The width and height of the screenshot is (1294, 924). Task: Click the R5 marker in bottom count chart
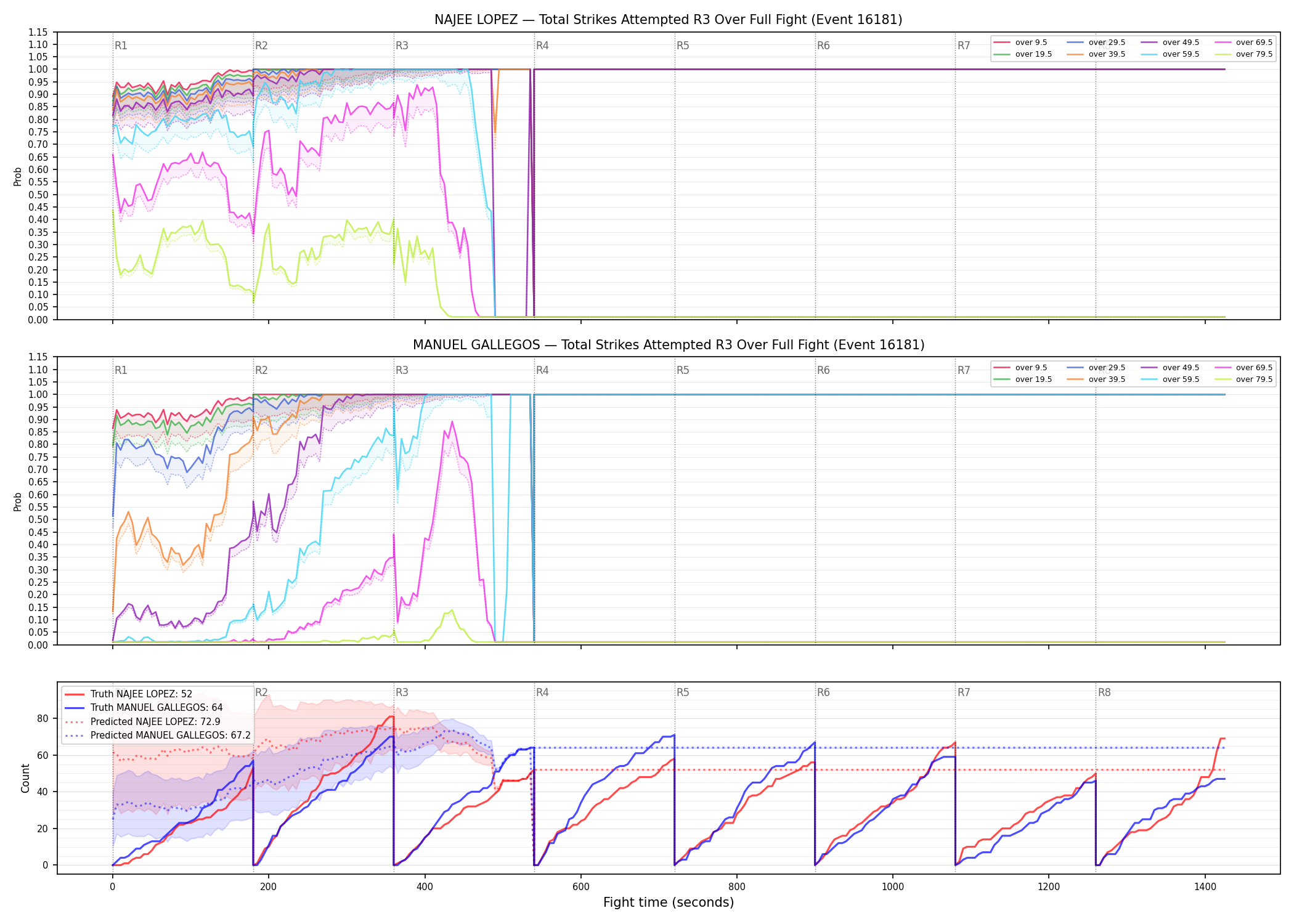(x=683, y=692)
